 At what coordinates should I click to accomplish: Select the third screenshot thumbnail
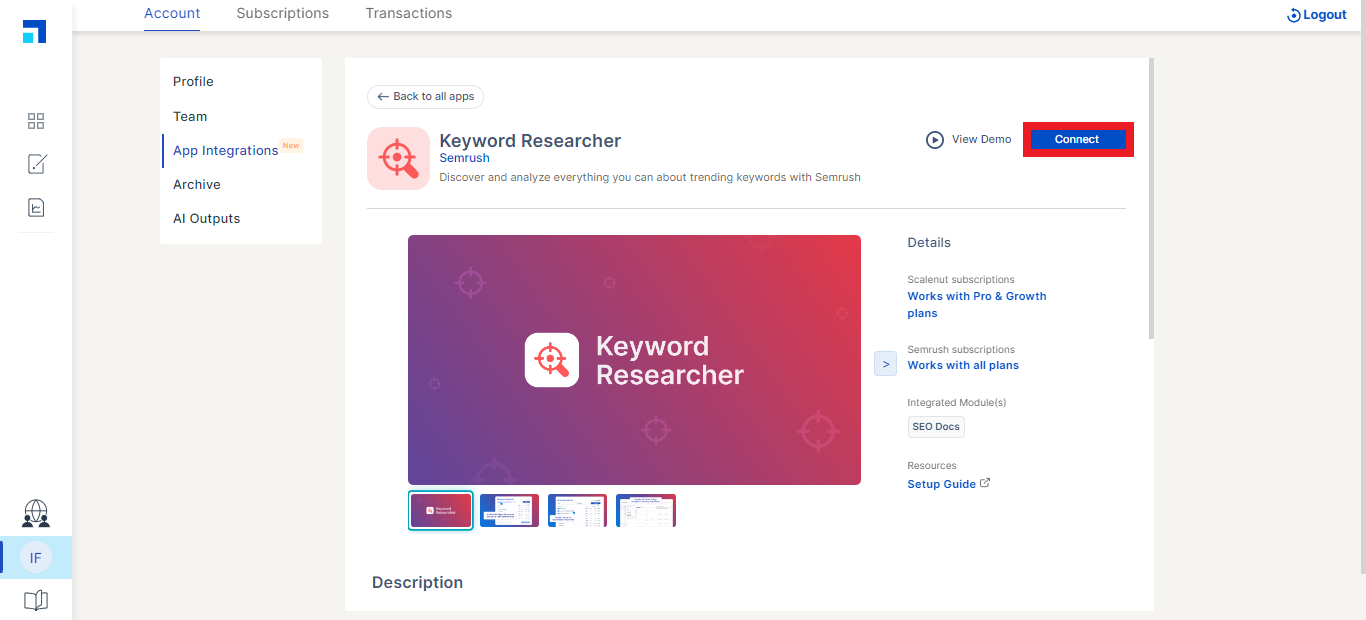click(x=577, y=510)
